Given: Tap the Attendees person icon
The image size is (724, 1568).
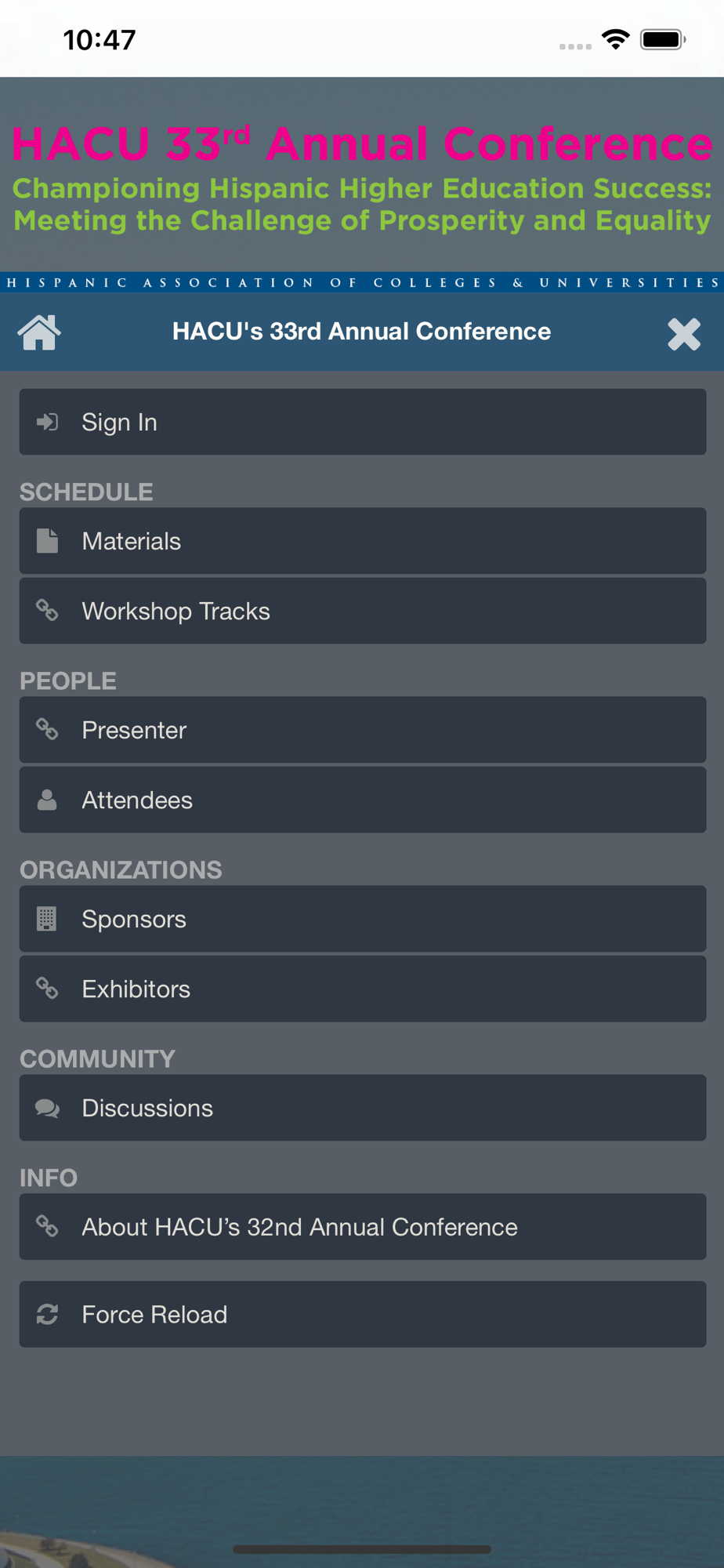Looking at the screenshot, I should click(47, 800).
